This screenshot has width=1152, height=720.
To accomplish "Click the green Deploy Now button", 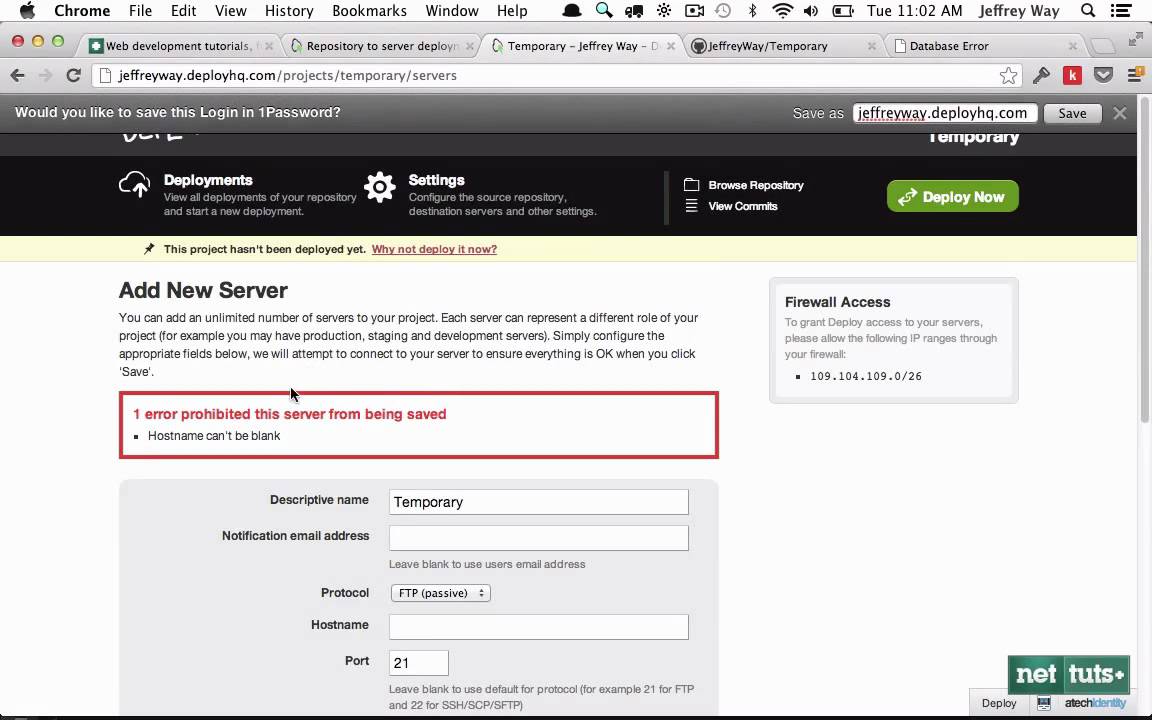I will click(x=952, y=196).
